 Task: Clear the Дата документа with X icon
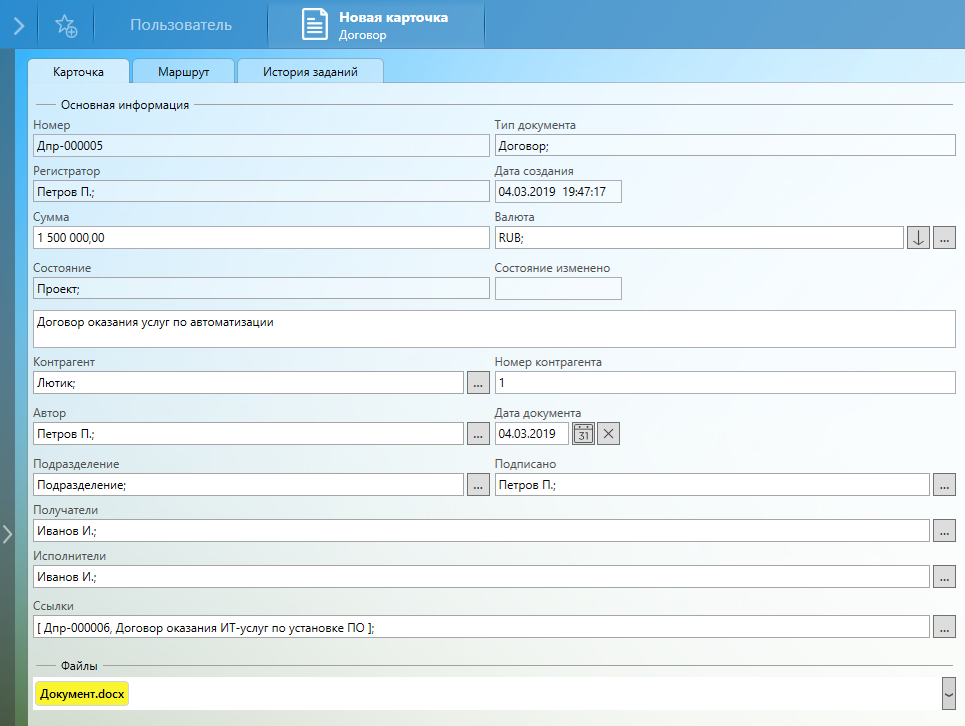point(609,433)
